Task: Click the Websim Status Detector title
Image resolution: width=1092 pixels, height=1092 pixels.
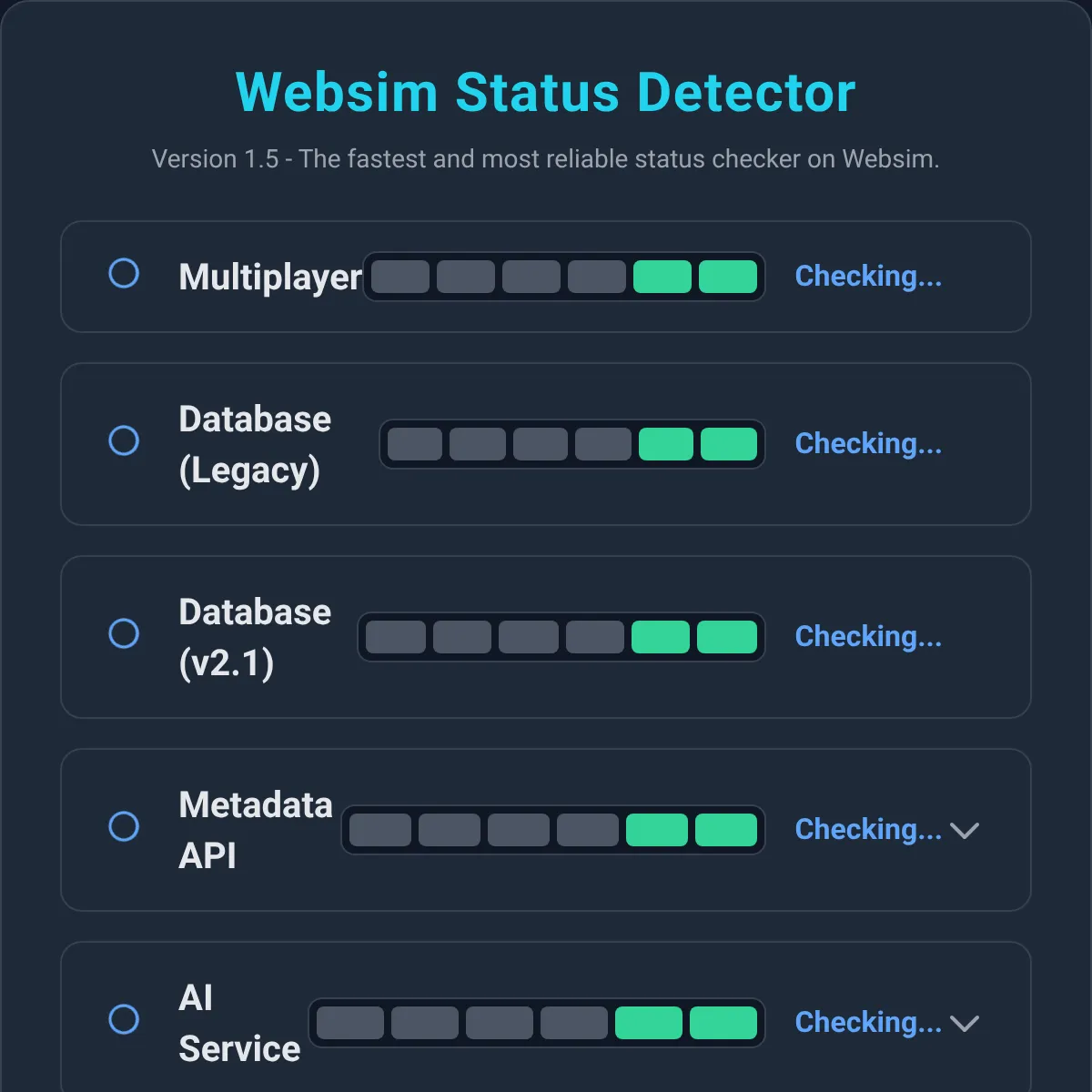Action: tap(545, 91)
